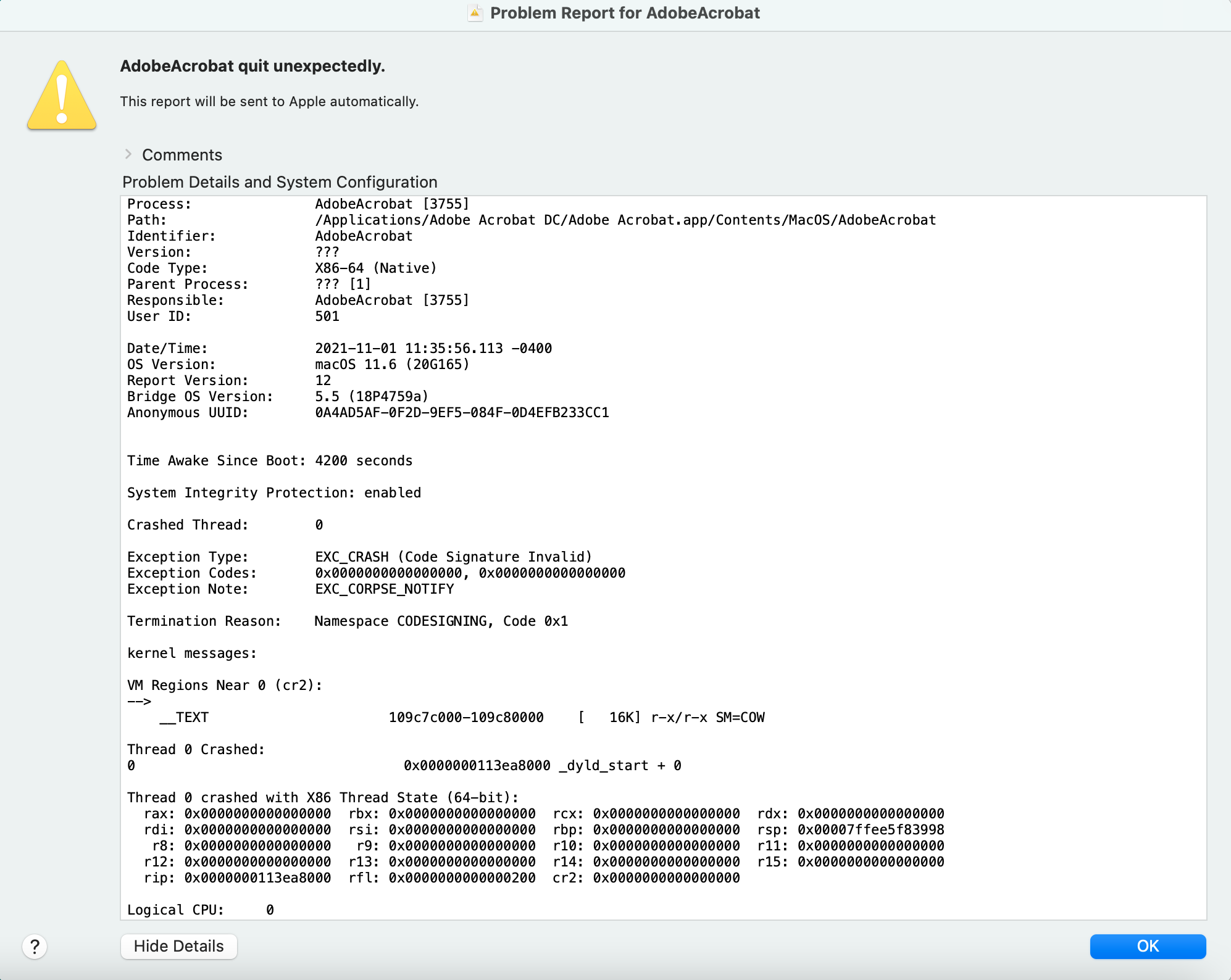The width and height of the screenshot is (1231, 980).
Task: Click the Anonymous UUID value
Action: point(461,412)
